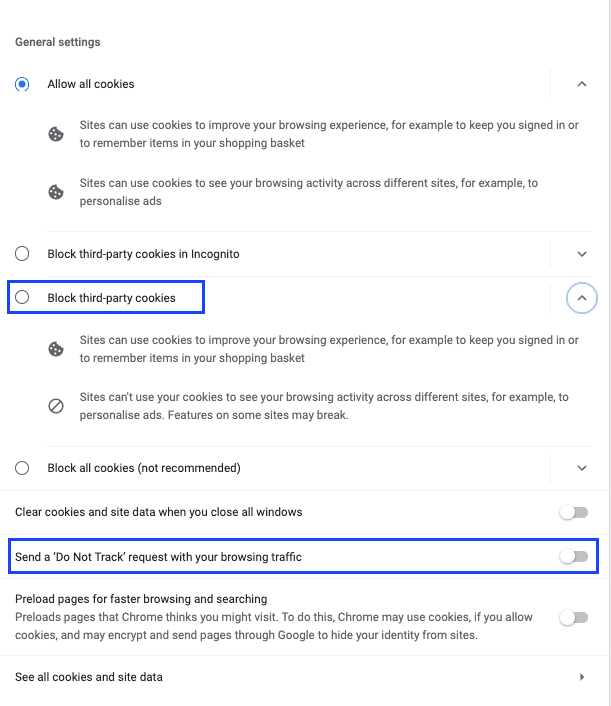Turn on the Do Not Track request toggle
The image size is (611, 706).
574,557
